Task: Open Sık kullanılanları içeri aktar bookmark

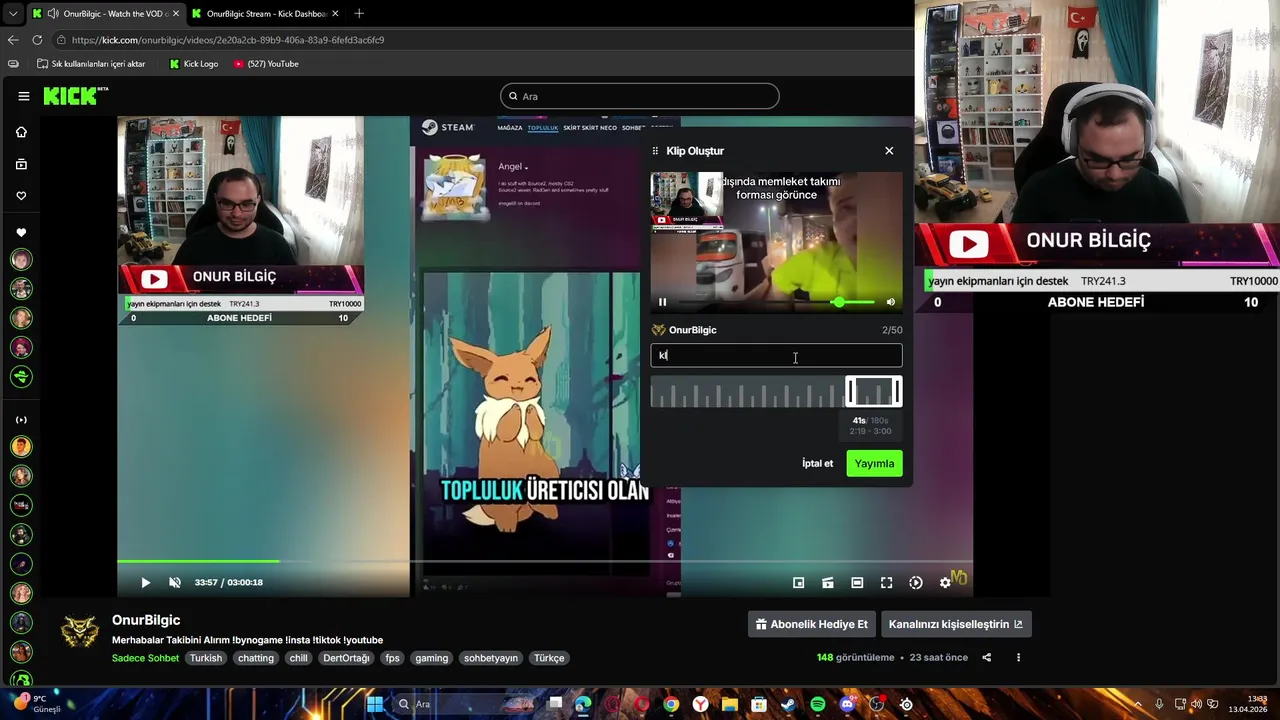Action: coord(91,64)
